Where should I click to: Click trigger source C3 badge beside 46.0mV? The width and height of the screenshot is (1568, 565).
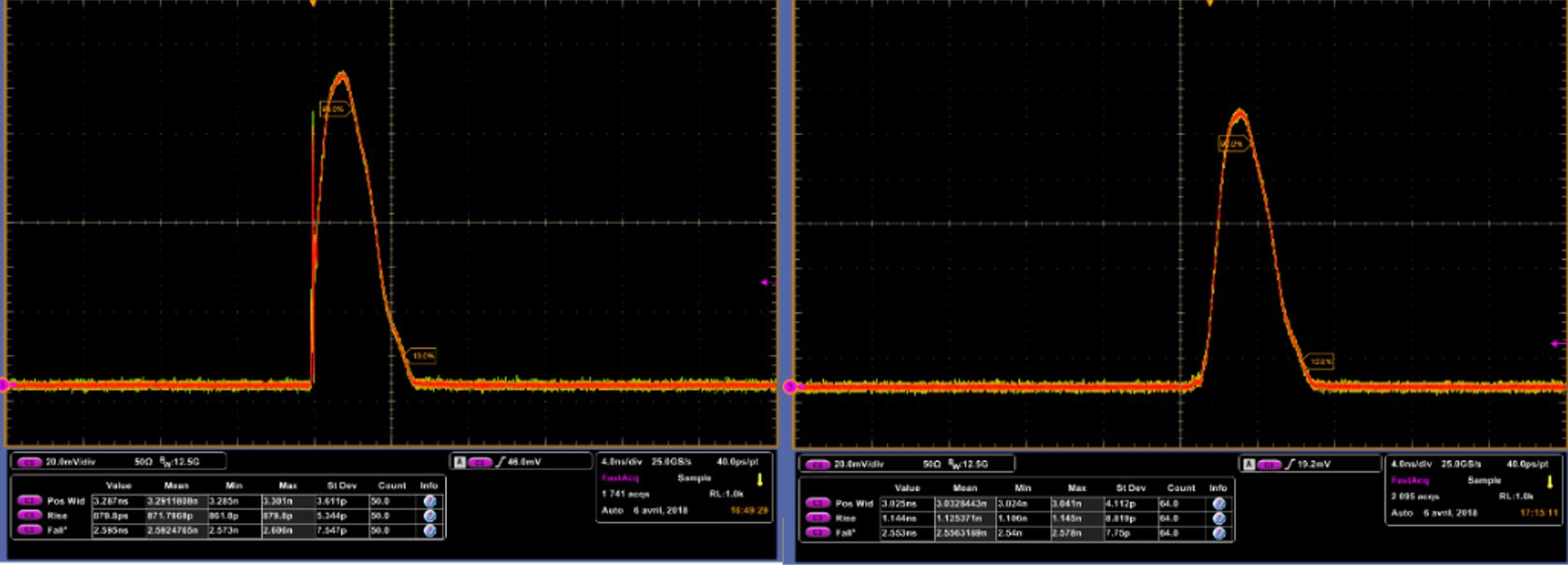(x=481, y=462)
